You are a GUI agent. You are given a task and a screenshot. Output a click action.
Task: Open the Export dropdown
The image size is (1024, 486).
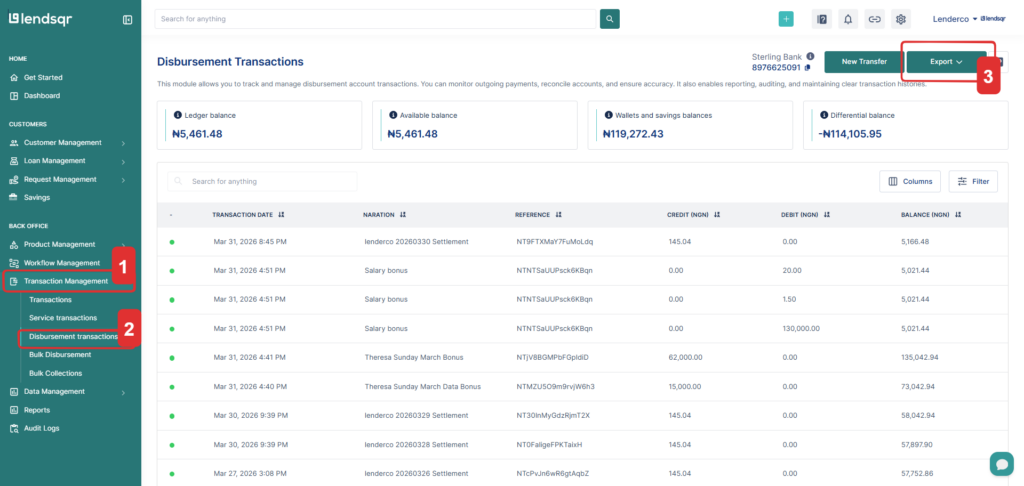pyautogui.click(x=946, y=62)
